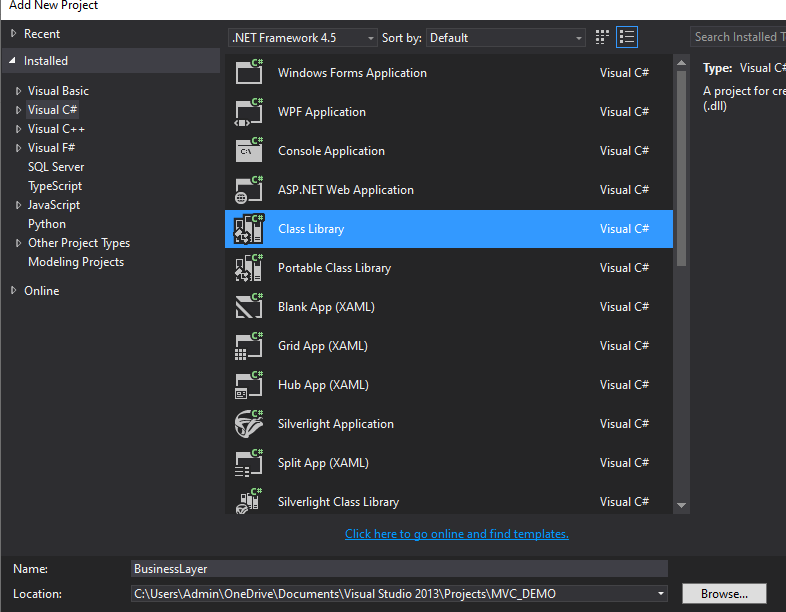Pick the Split App (XAML) text label
786x612 pixels.
tap(323, 463)
